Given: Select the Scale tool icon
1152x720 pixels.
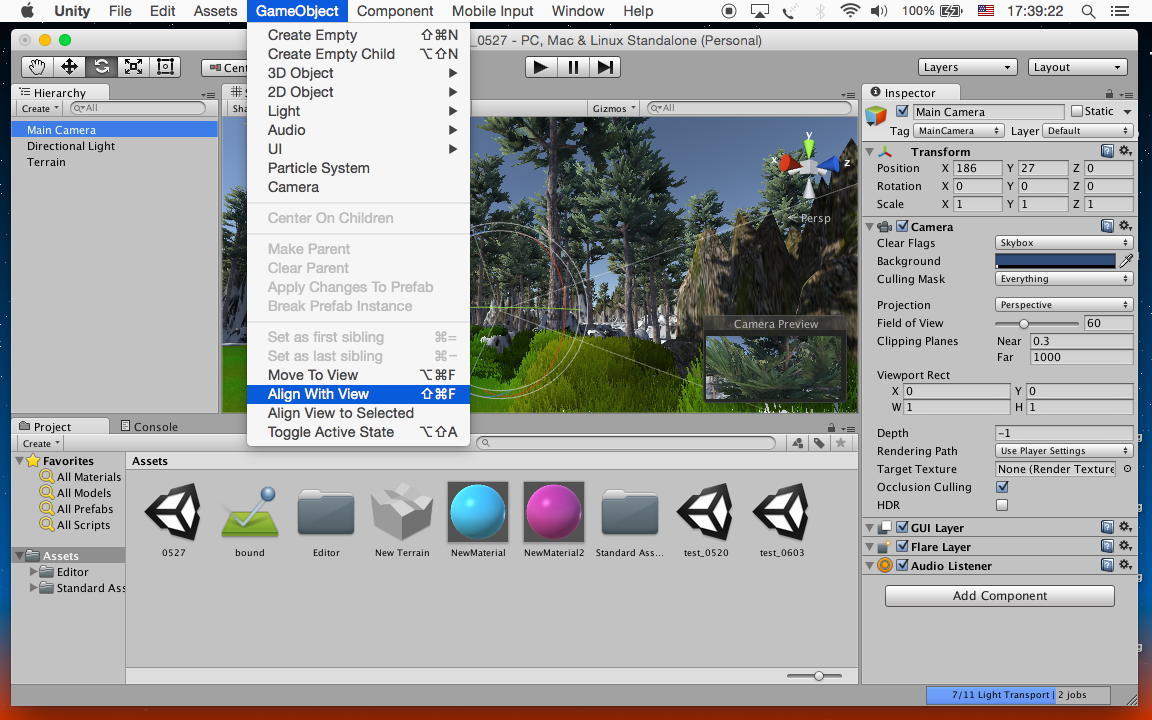Looking at the screenshot, I should pos(133,67).
